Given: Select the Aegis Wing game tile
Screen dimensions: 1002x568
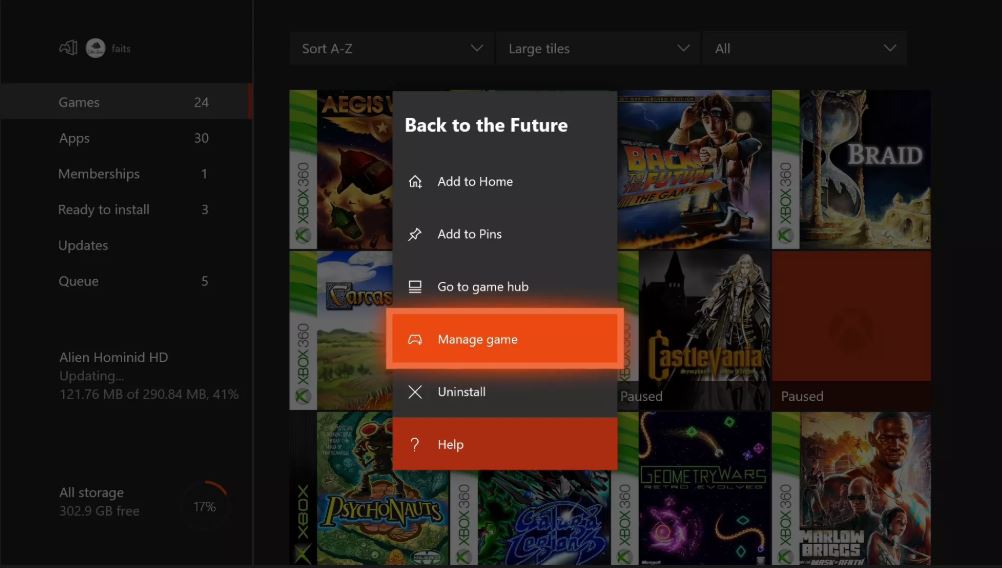Looking at the screenshot, I should pyautogui.click(x=341, y=169).
